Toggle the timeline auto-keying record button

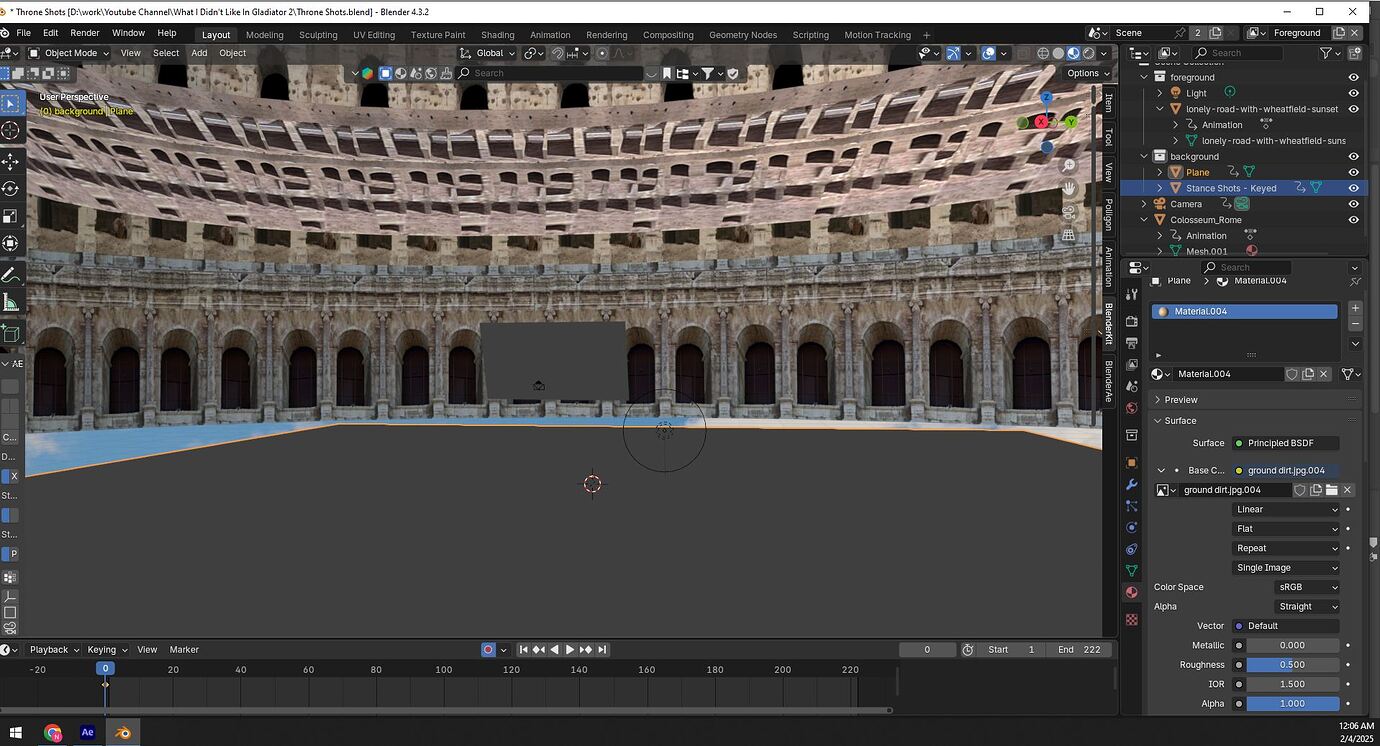(488, 650)
